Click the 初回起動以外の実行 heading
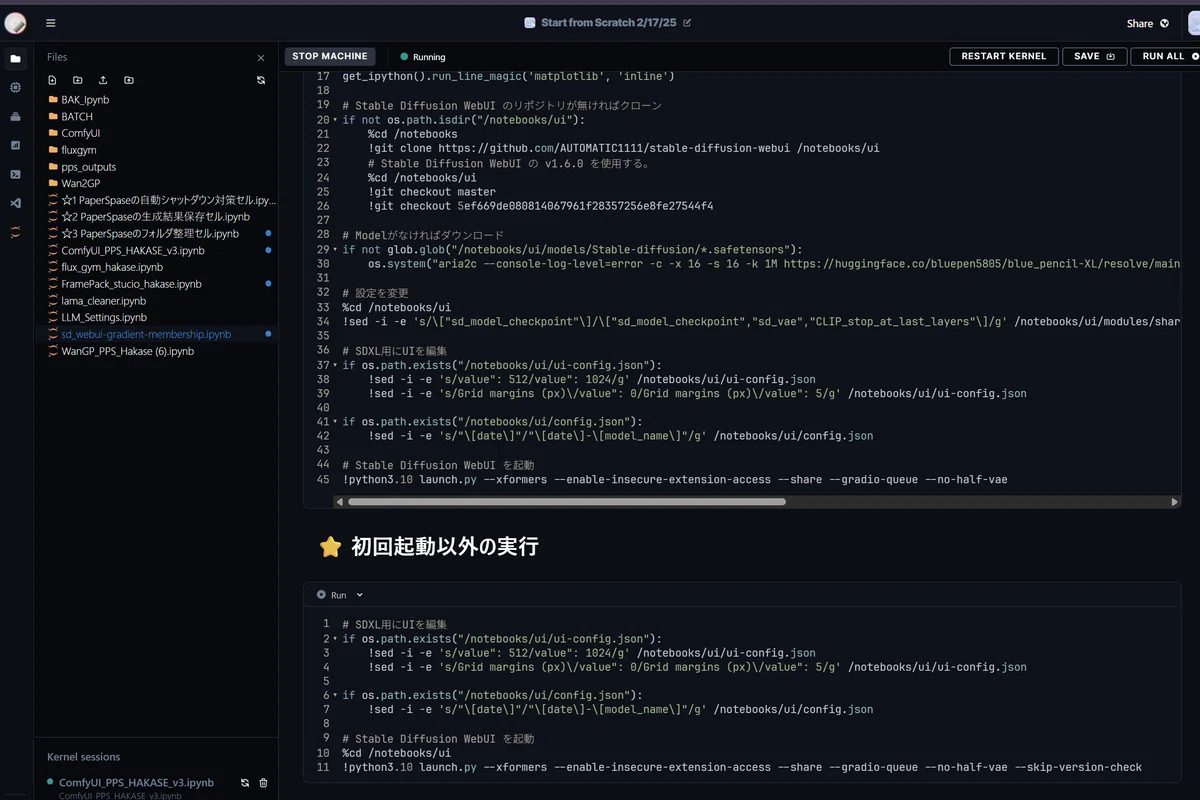 click(444, 546)
